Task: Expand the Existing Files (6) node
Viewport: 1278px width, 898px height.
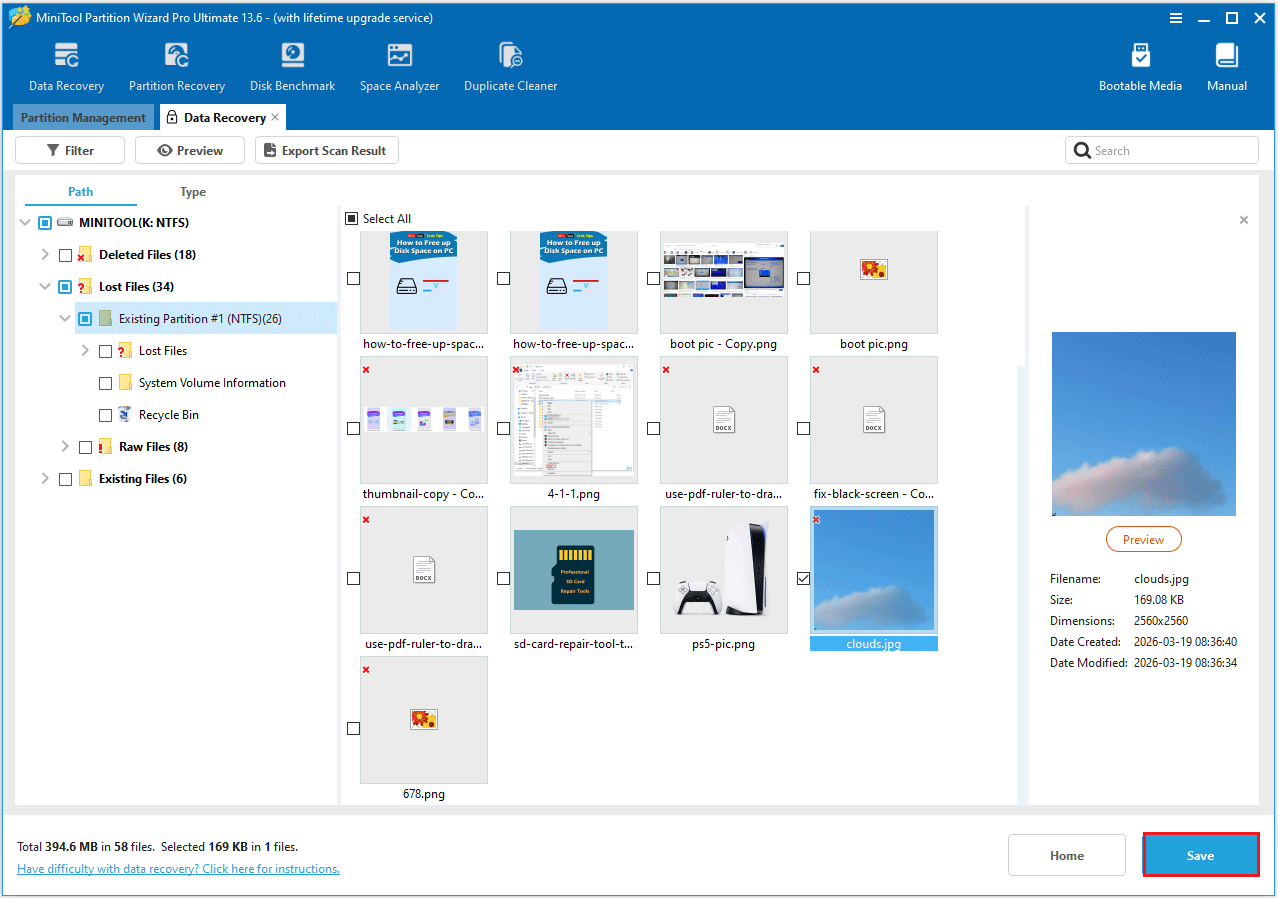Action: pos(45,479)
